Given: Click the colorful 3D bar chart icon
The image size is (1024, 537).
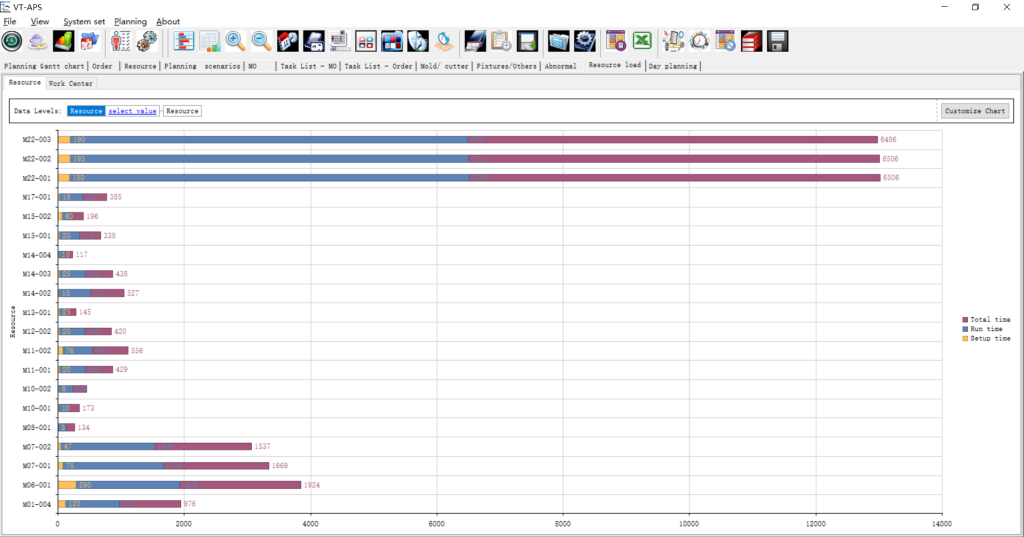Looking at the screenshot, I should pos(63,41).
